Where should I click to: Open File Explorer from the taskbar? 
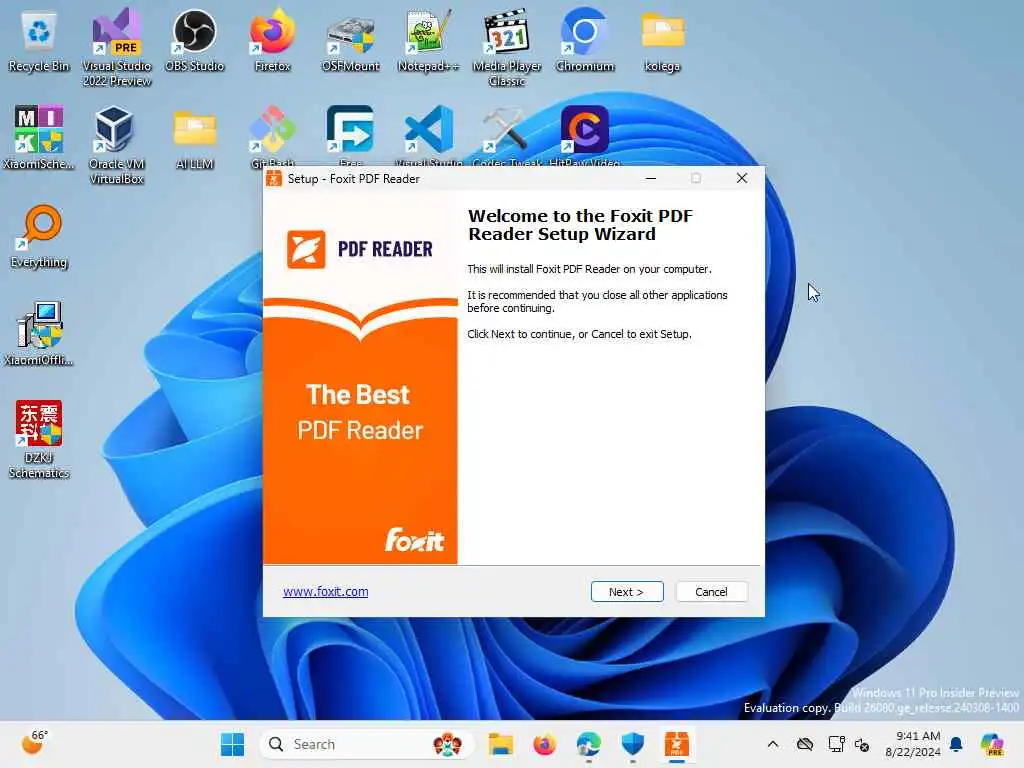[x=500, y=744]
